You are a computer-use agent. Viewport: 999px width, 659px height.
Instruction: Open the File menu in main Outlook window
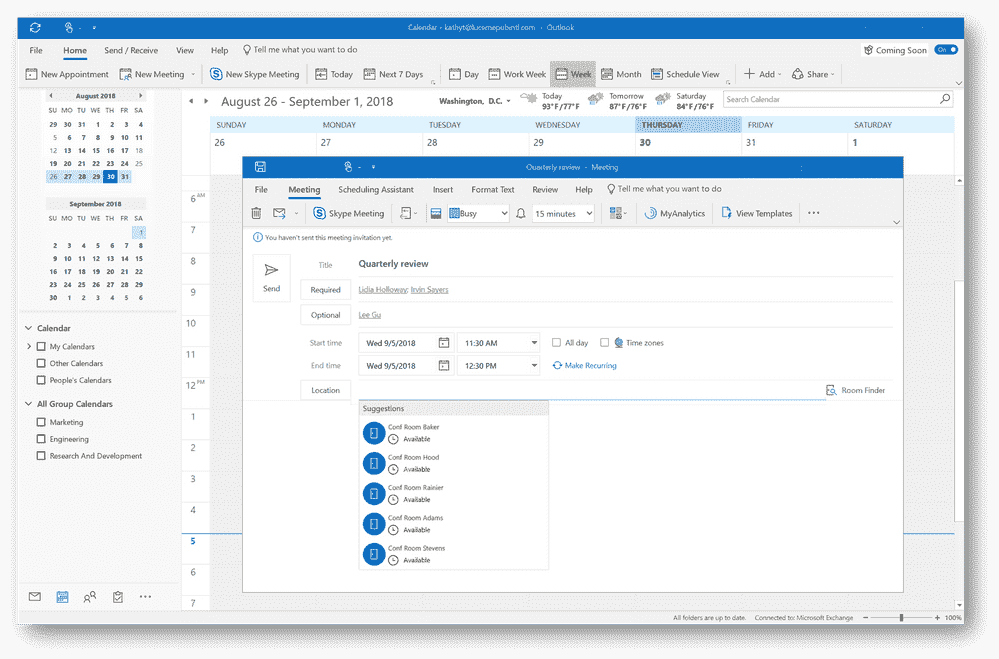36,50
